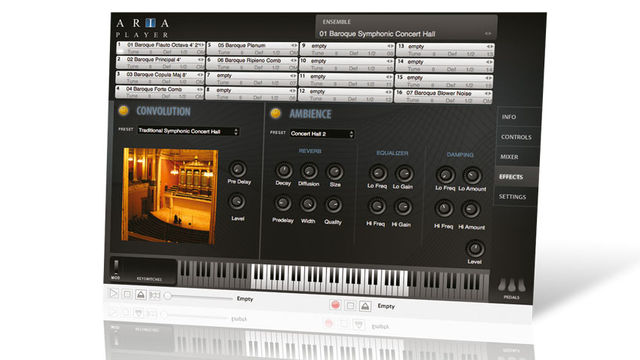The width and height of the screenshot is (640, 360).
Task: Select empty slot 7
Action: (x=251, y=79)
